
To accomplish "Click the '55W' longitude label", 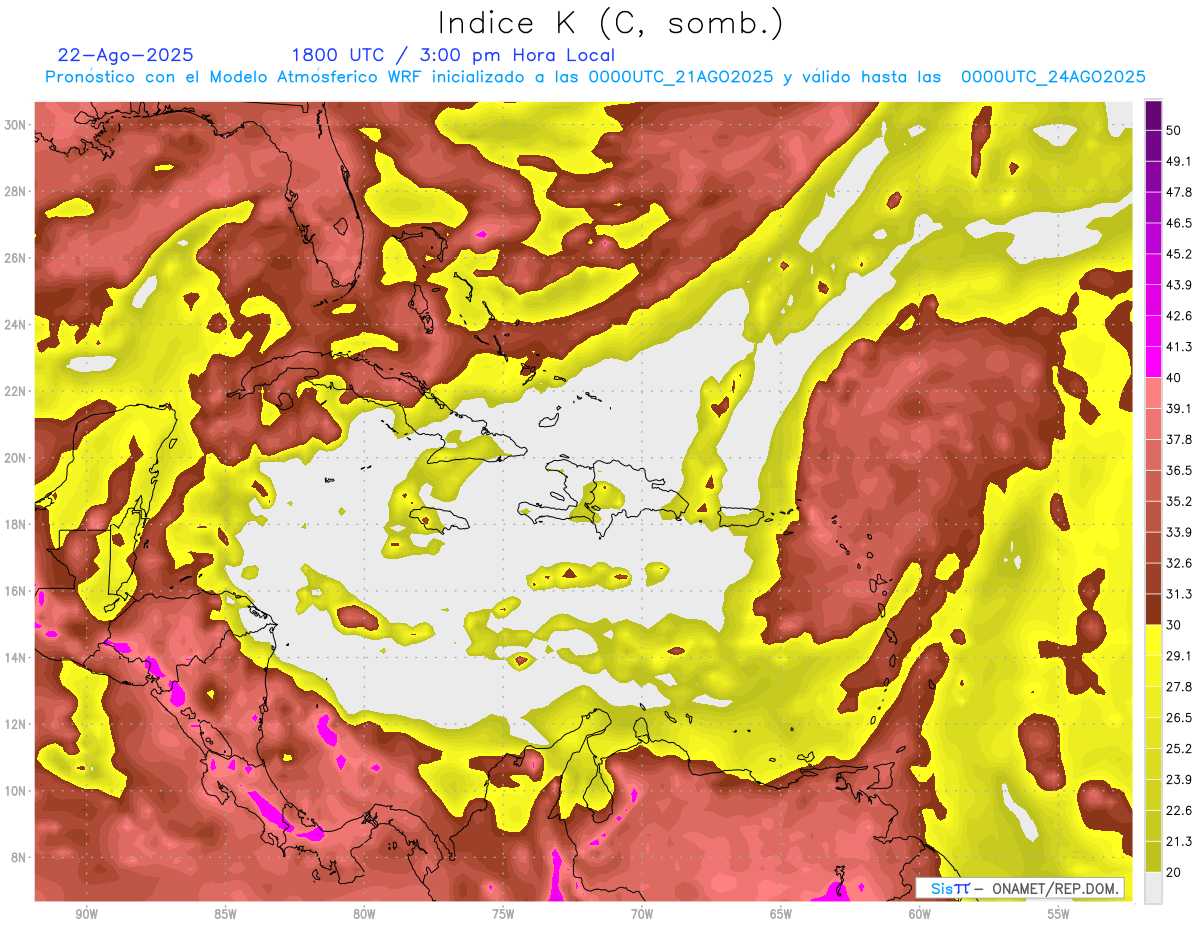I will point(1059,914).
